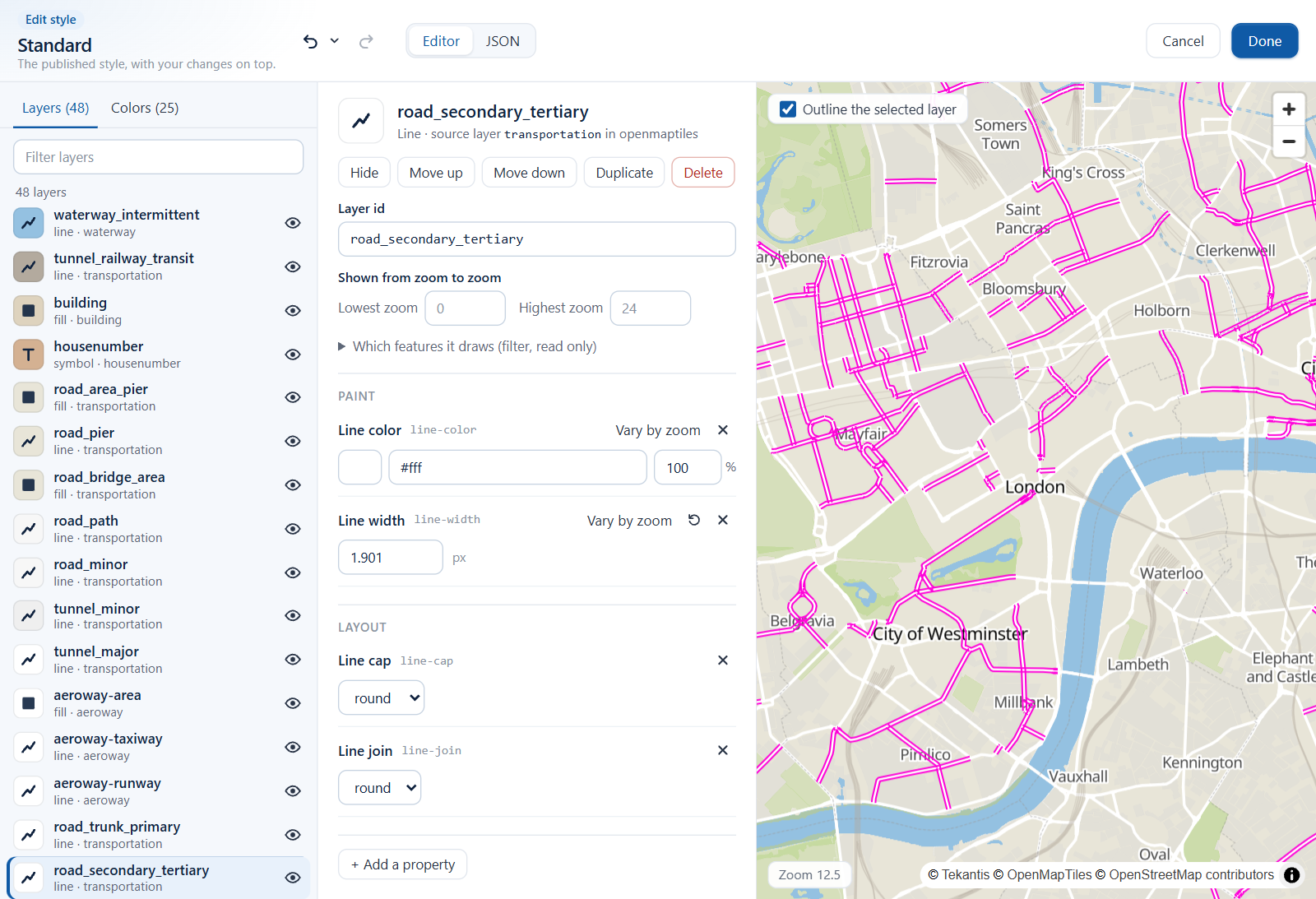
Task: Reset Line width to default
Action: point(694,520)
